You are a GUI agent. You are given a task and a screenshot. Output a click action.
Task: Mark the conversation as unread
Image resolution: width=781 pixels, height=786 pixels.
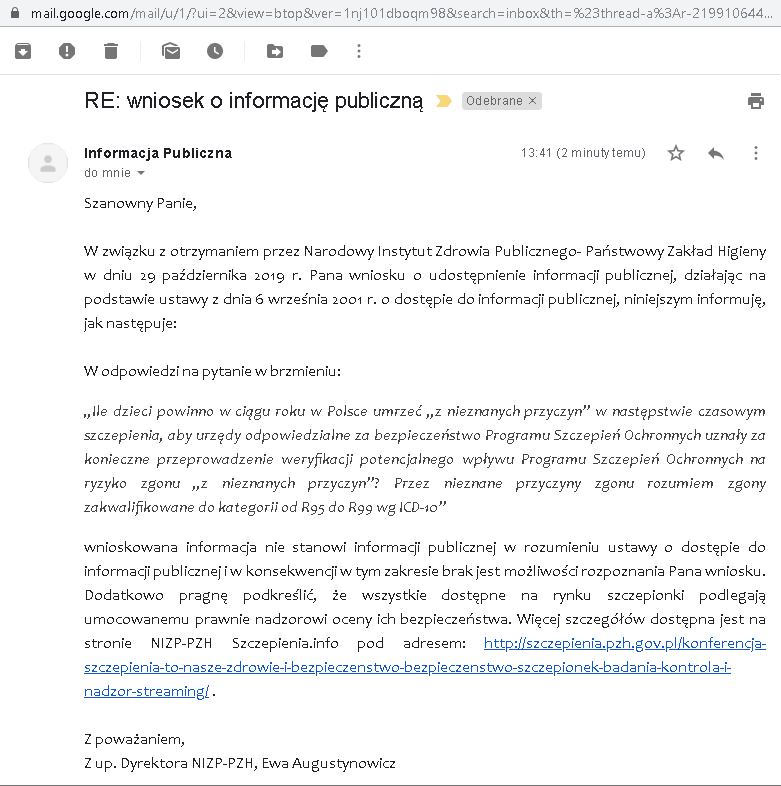(x=171, y=51)
